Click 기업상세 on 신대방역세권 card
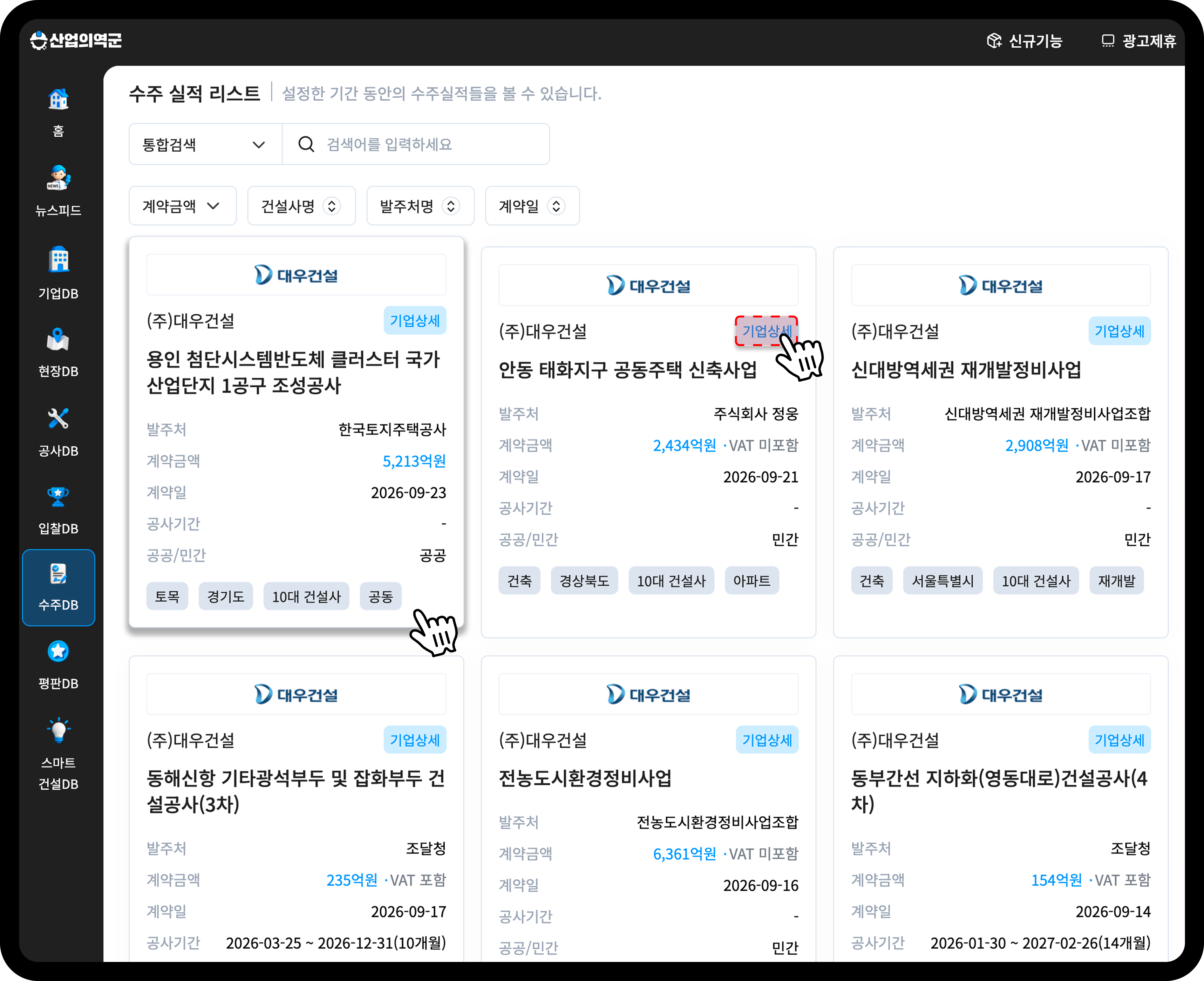Screen dimensions: 1204x981 (1119, 331)
